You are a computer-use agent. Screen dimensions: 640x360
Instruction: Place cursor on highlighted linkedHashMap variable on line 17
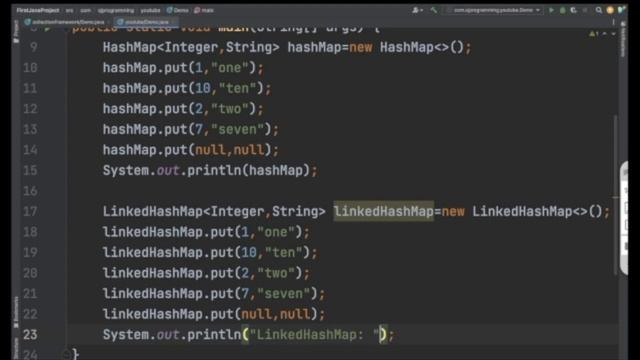pos(383,211)
